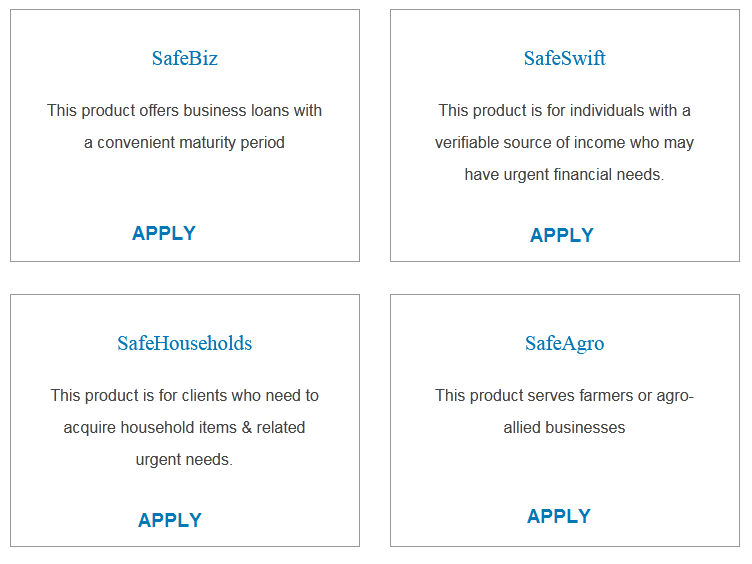The width and height of the screenshot is (752, 564).
Task: Select the line 'verifiable source of income who may'
Action: click(564, 142)
